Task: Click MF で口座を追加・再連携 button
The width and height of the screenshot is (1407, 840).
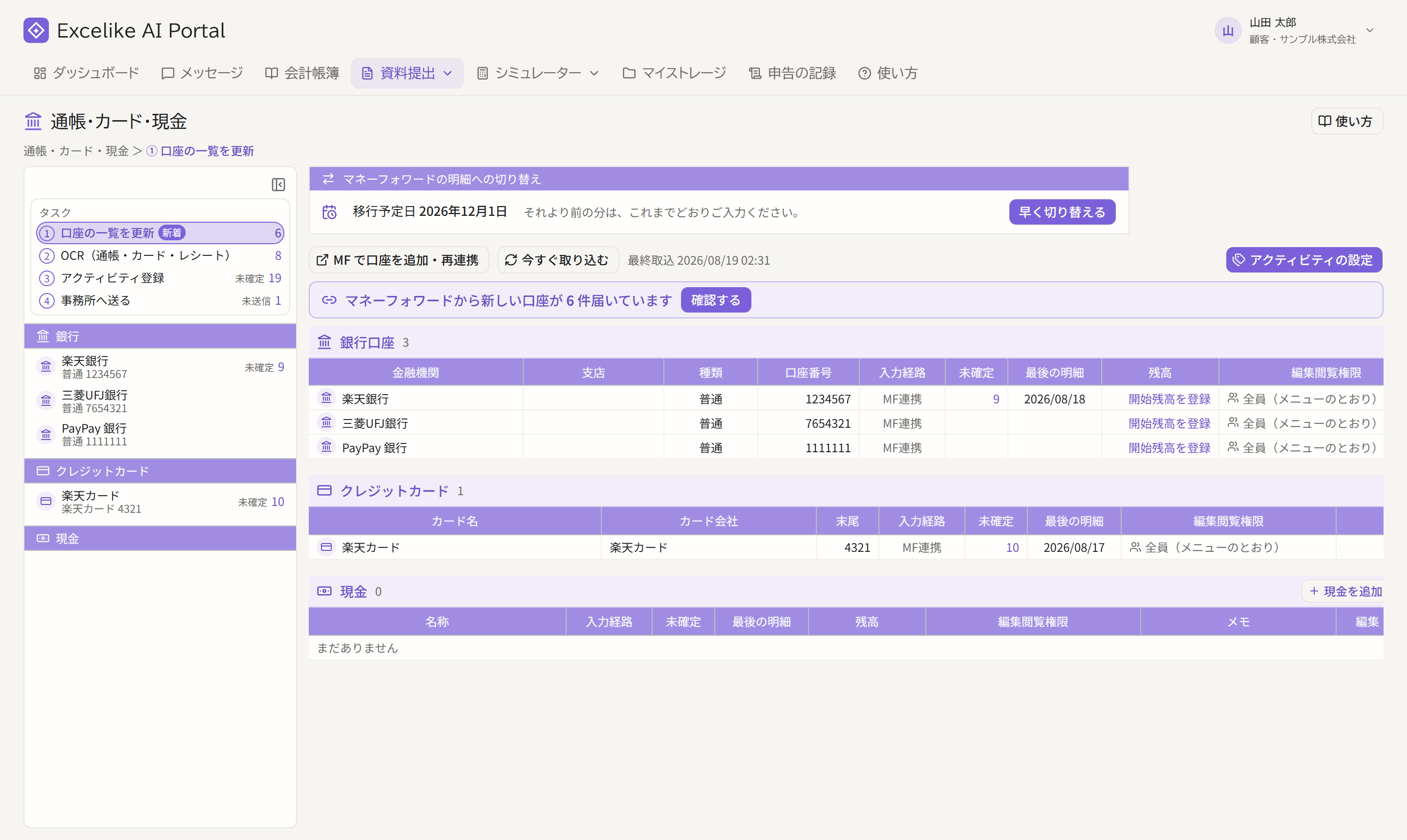Action: 398,260
